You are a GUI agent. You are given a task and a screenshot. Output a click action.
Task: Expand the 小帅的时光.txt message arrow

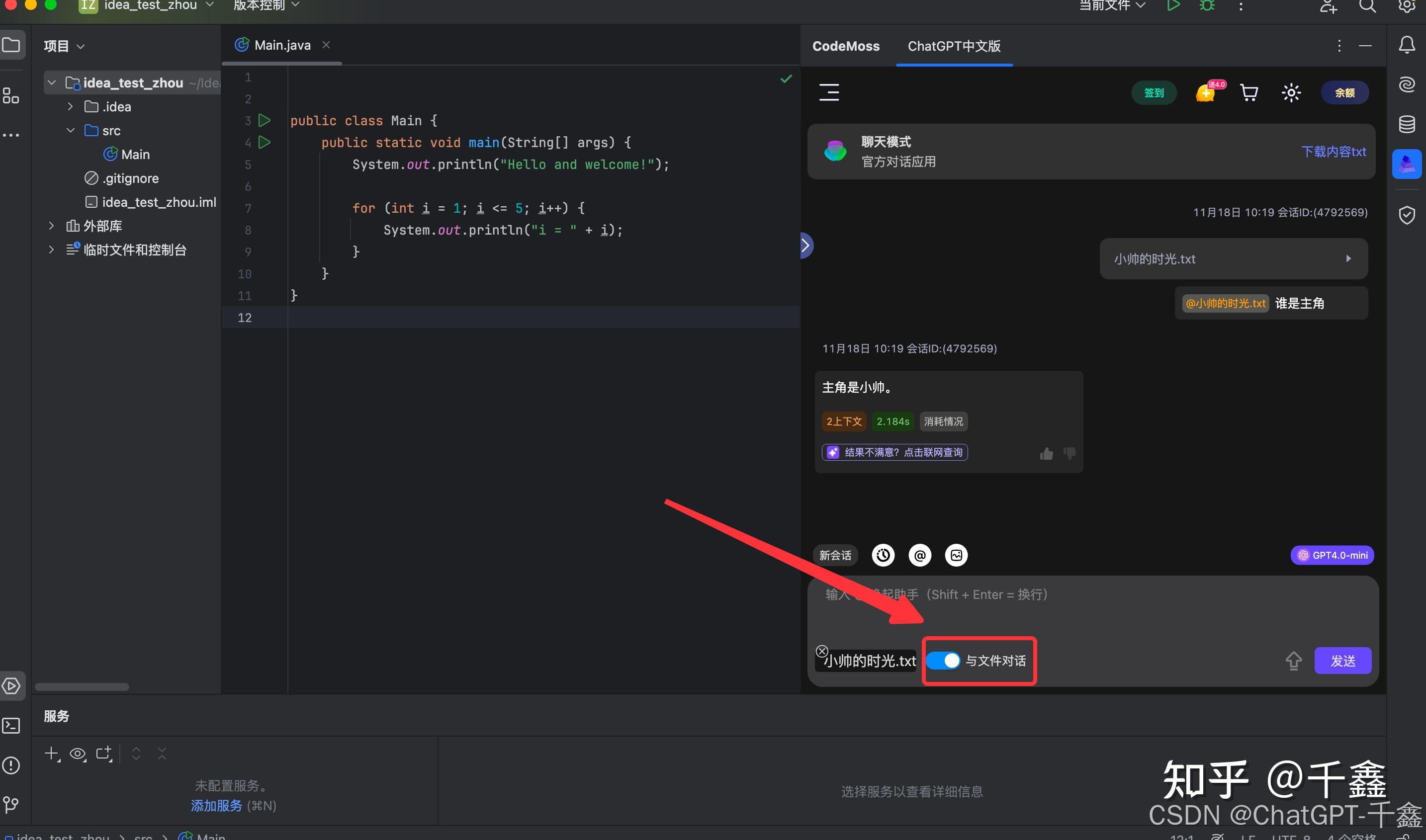point(1348,258)
